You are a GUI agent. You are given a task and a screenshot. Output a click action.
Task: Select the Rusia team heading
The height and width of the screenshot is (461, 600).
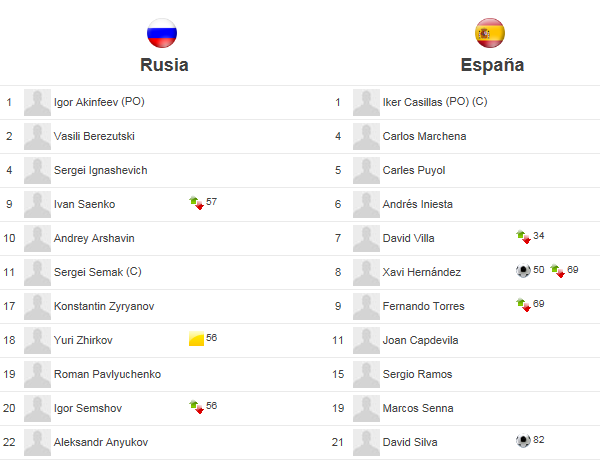(x=164, y=65)
